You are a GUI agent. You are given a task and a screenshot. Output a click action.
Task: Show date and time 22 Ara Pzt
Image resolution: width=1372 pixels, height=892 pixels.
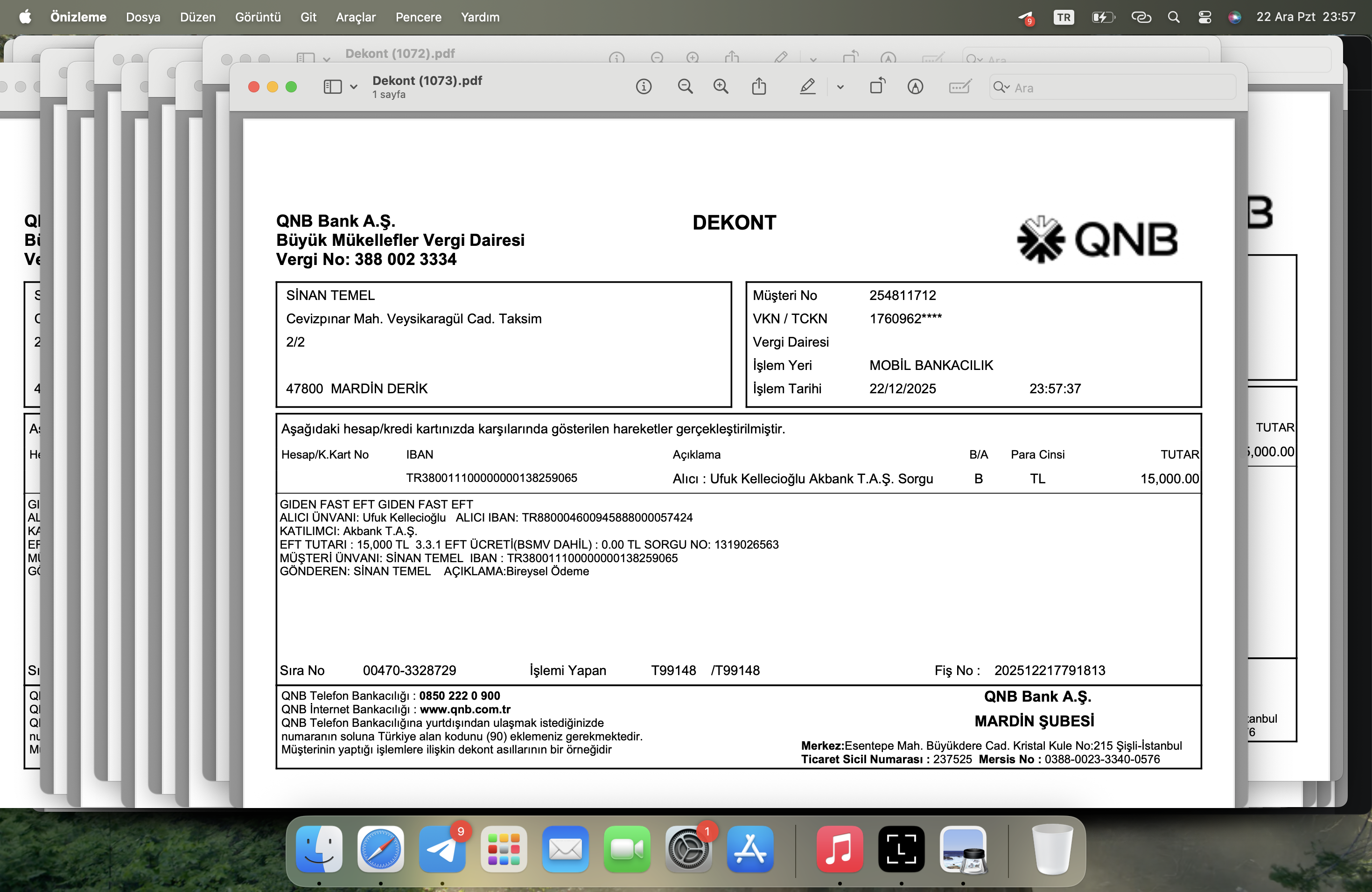[x=1306, y=17]
